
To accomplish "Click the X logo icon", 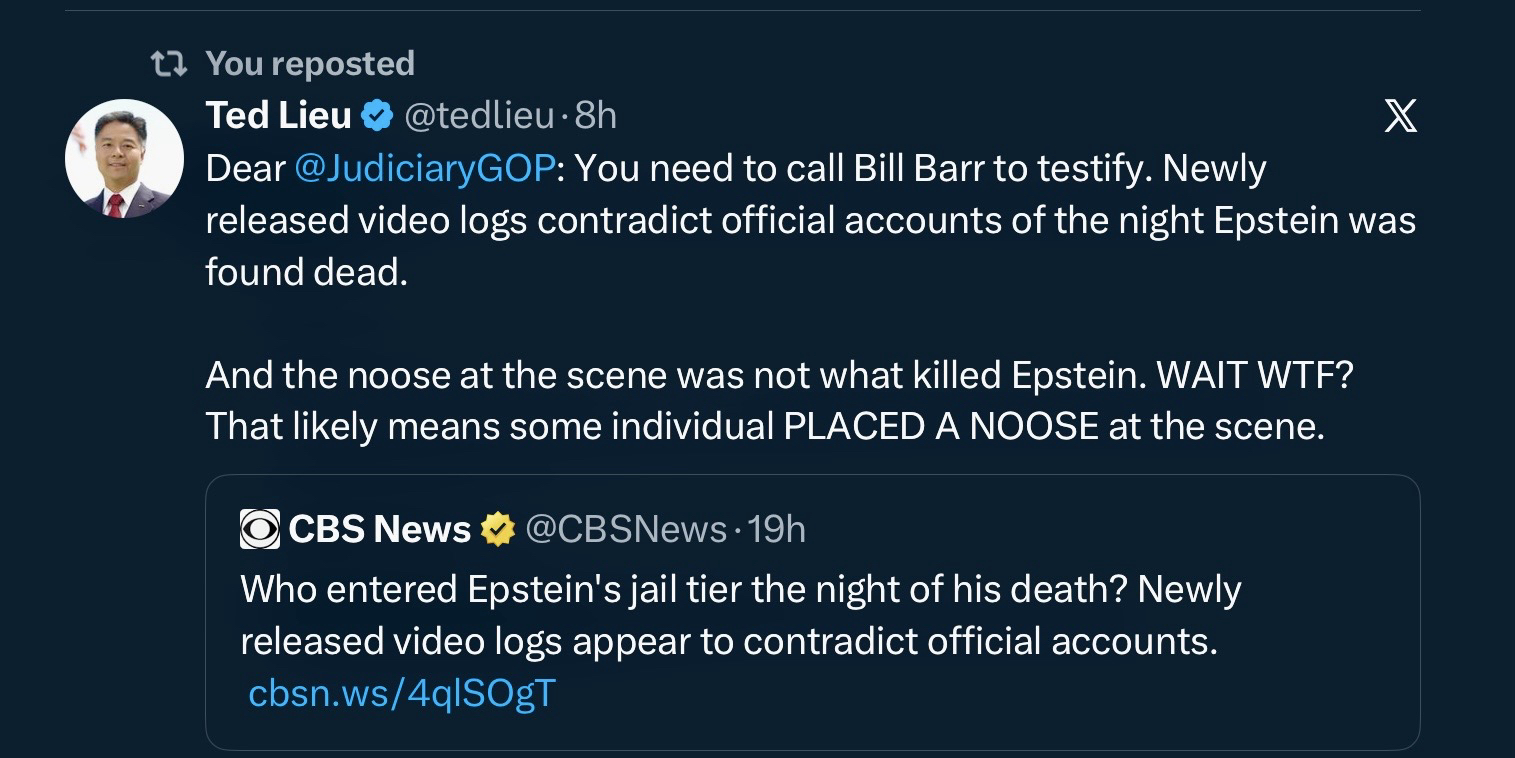I will point(1399,119).
